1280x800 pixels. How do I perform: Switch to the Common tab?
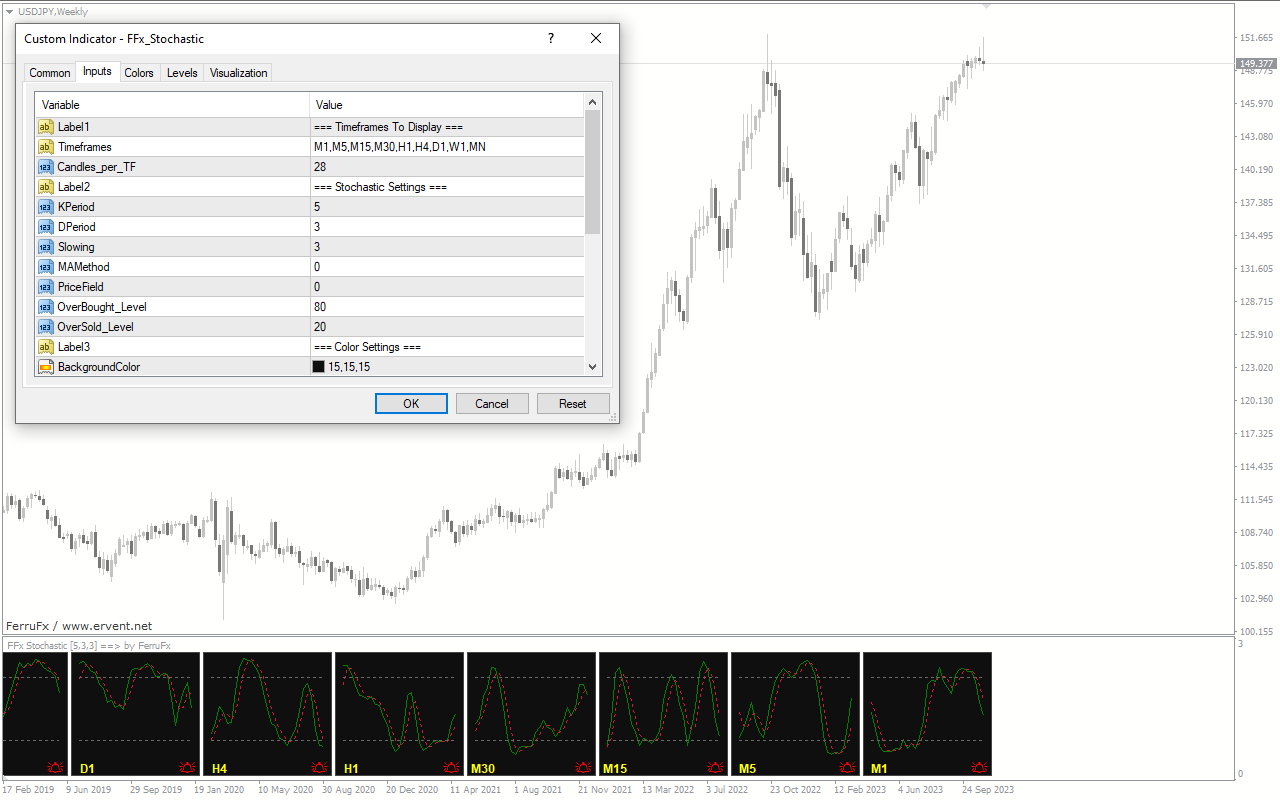pyautogui.click(x=50, y=73)
